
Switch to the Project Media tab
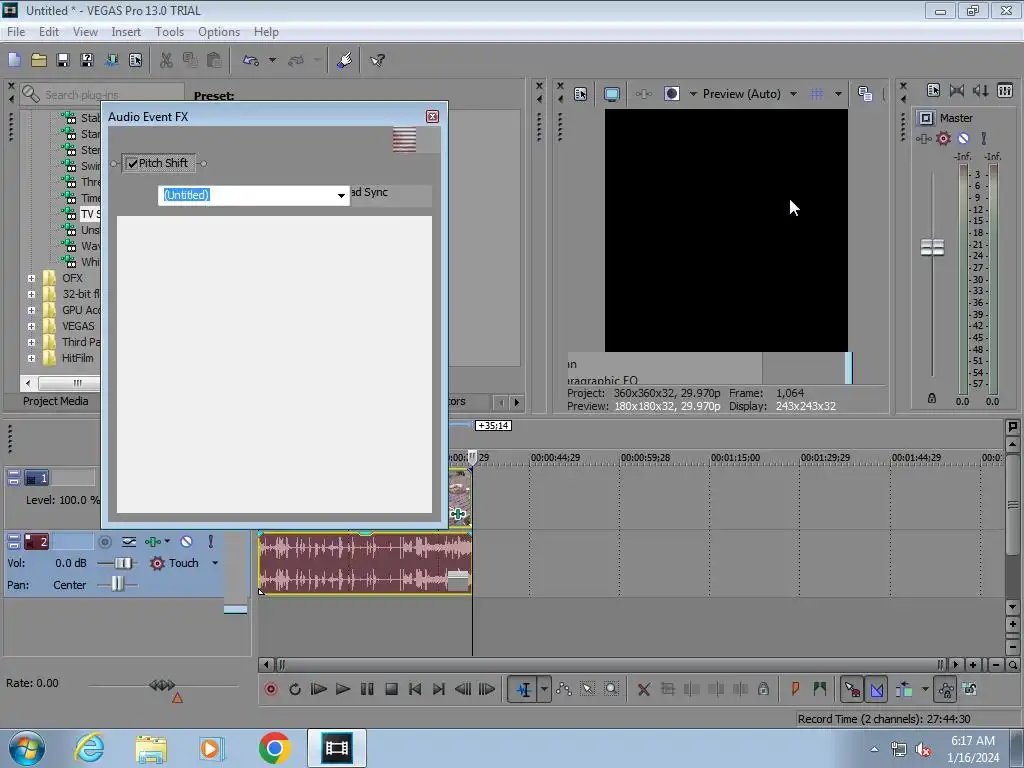click(x=56, y=401)
